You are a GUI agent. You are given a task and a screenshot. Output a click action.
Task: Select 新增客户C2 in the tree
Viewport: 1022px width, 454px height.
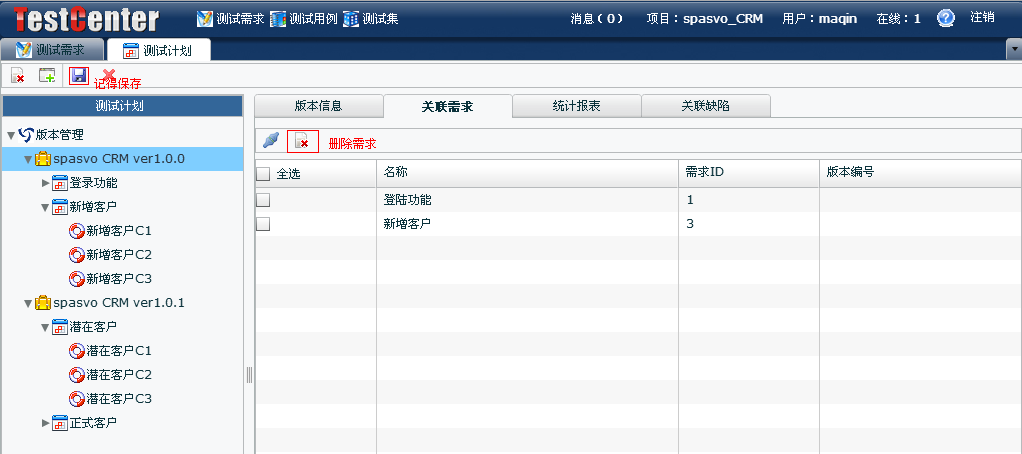point(118,255)
